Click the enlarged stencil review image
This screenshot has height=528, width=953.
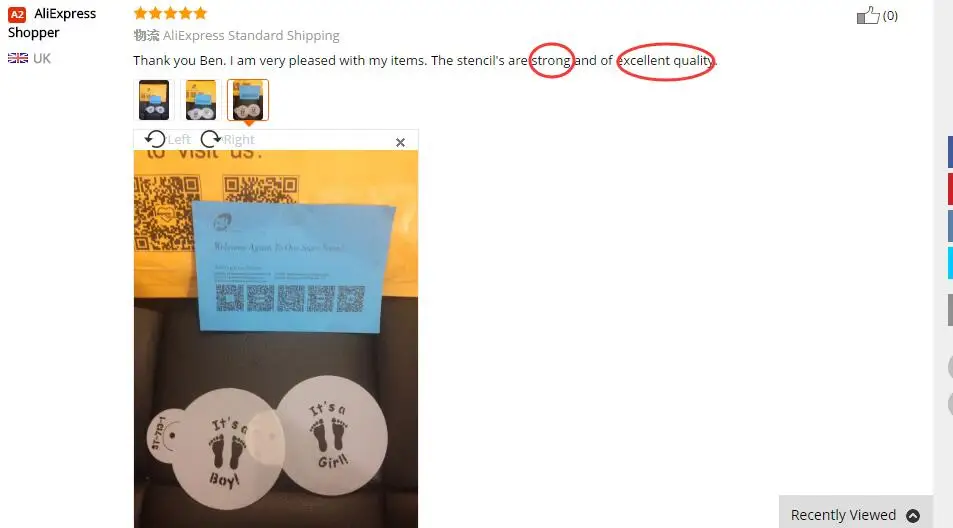276,339
